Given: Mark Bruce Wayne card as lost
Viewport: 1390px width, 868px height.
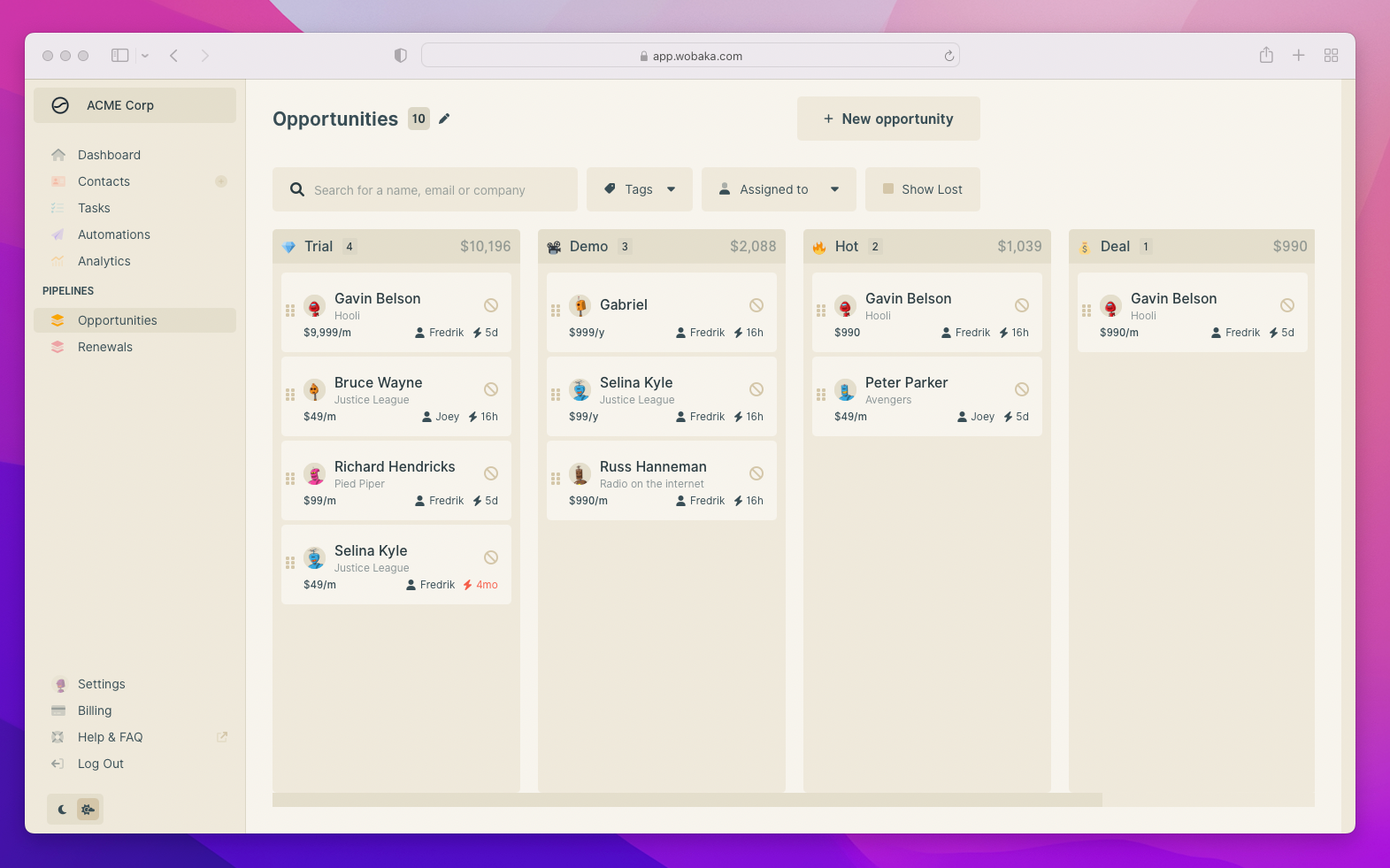Looking at the screenshot, I should coord(491,389).
